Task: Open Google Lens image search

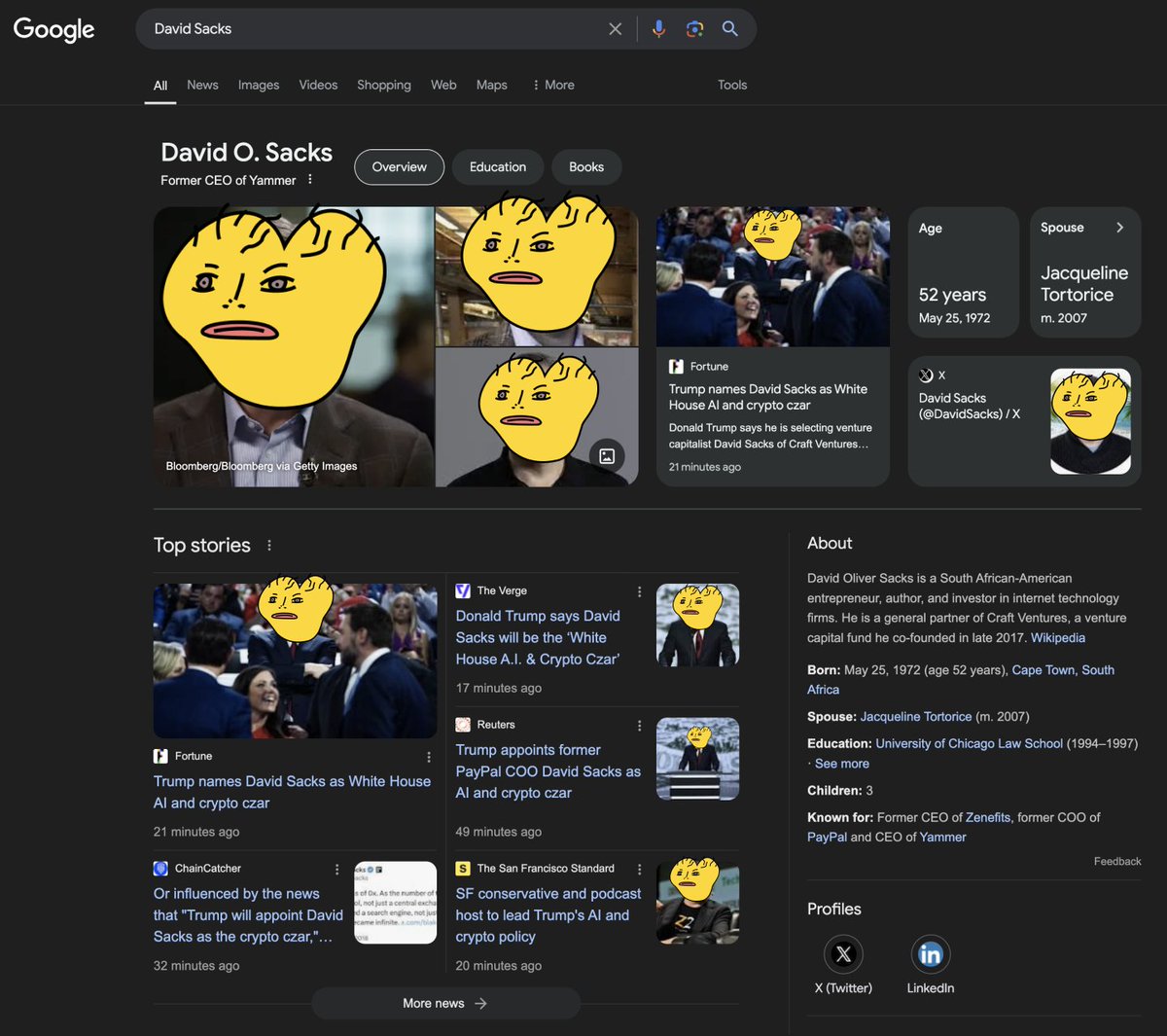Action: tap(694, 28)
